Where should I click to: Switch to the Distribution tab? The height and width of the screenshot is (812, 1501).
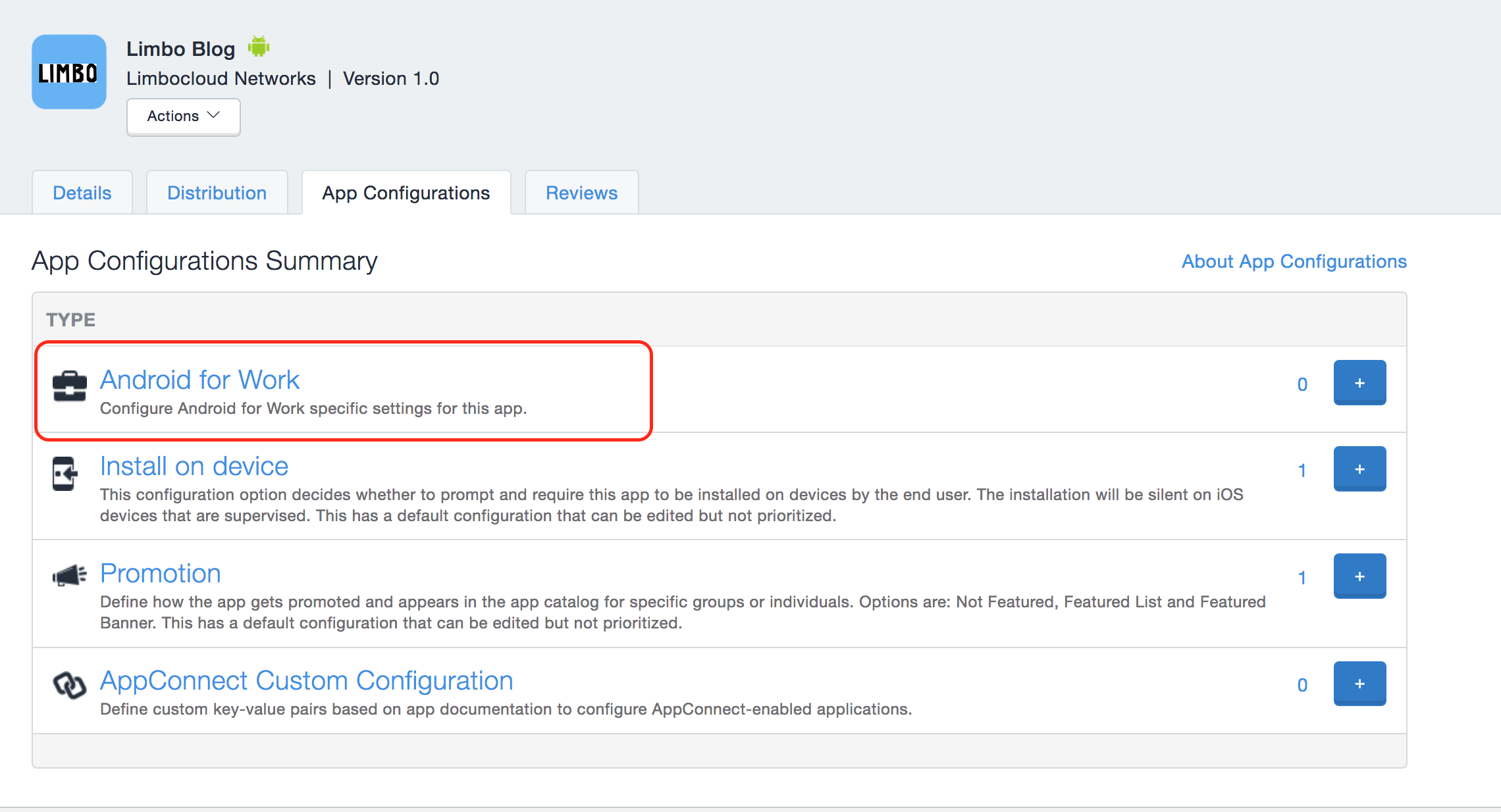pos(217,192)
